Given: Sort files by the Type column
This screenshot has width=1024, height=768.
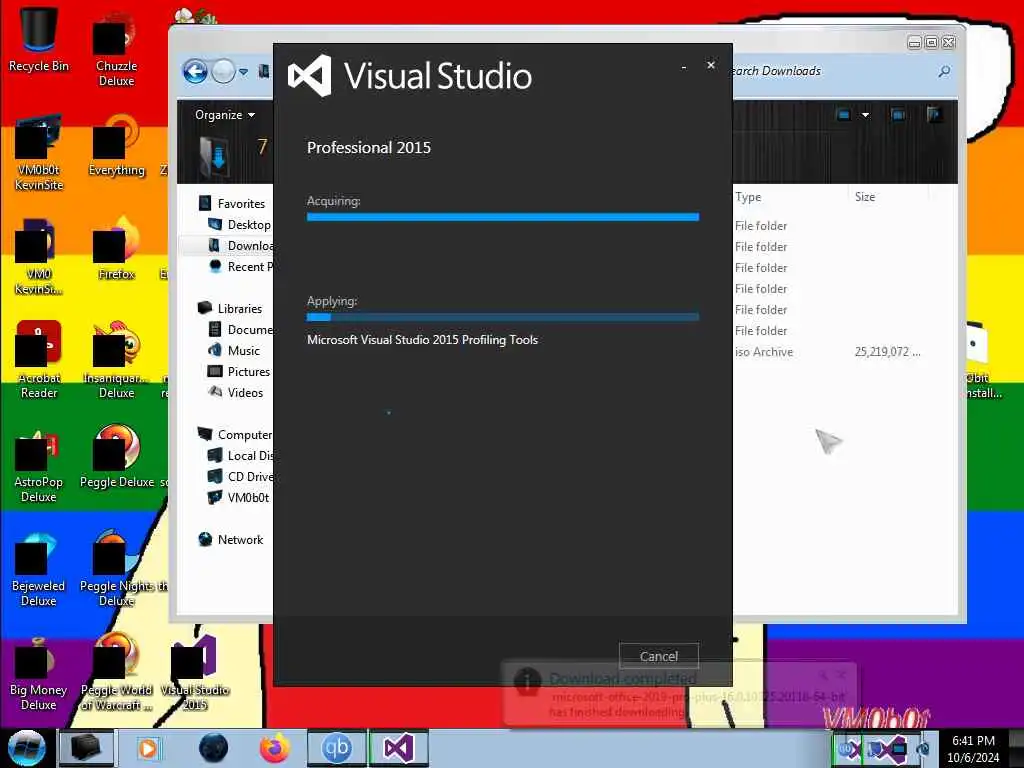Looking at the screenshot, I should click(x=748, y=197).
